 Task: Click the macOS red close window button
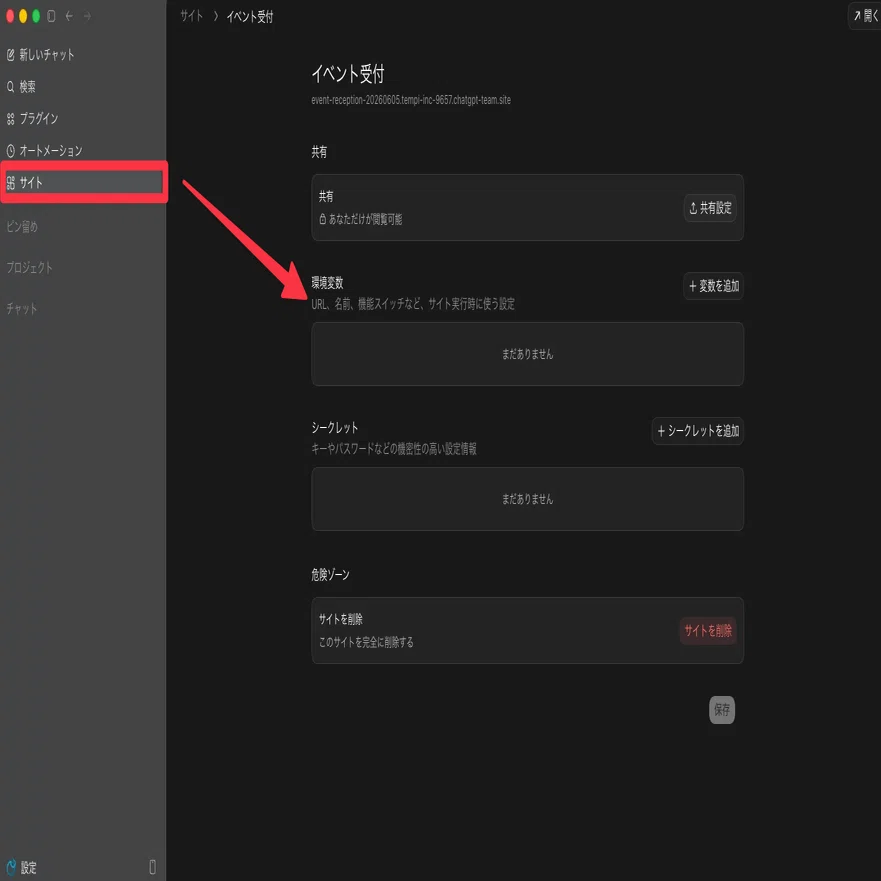click(10, 16)
